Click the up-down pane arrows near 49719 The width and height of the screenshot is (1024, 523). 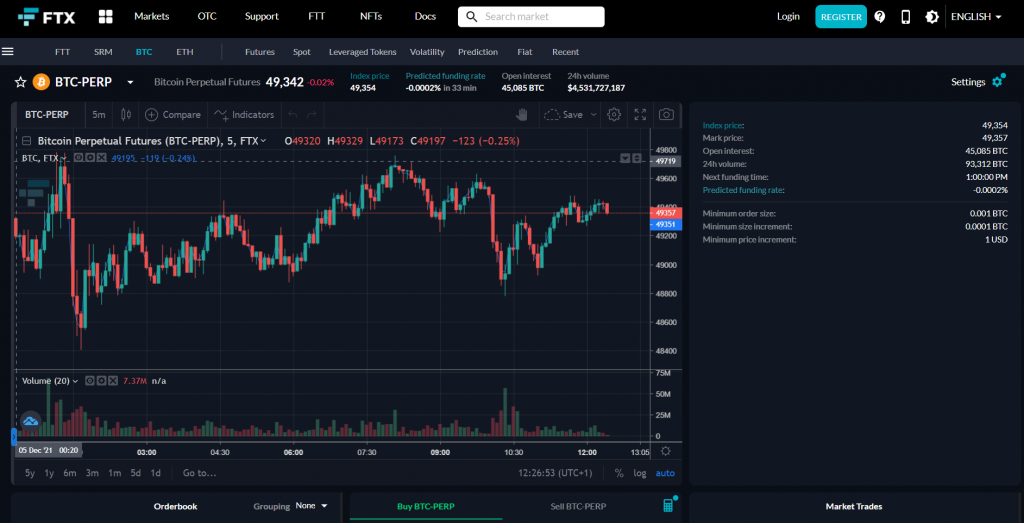point(637,159)
